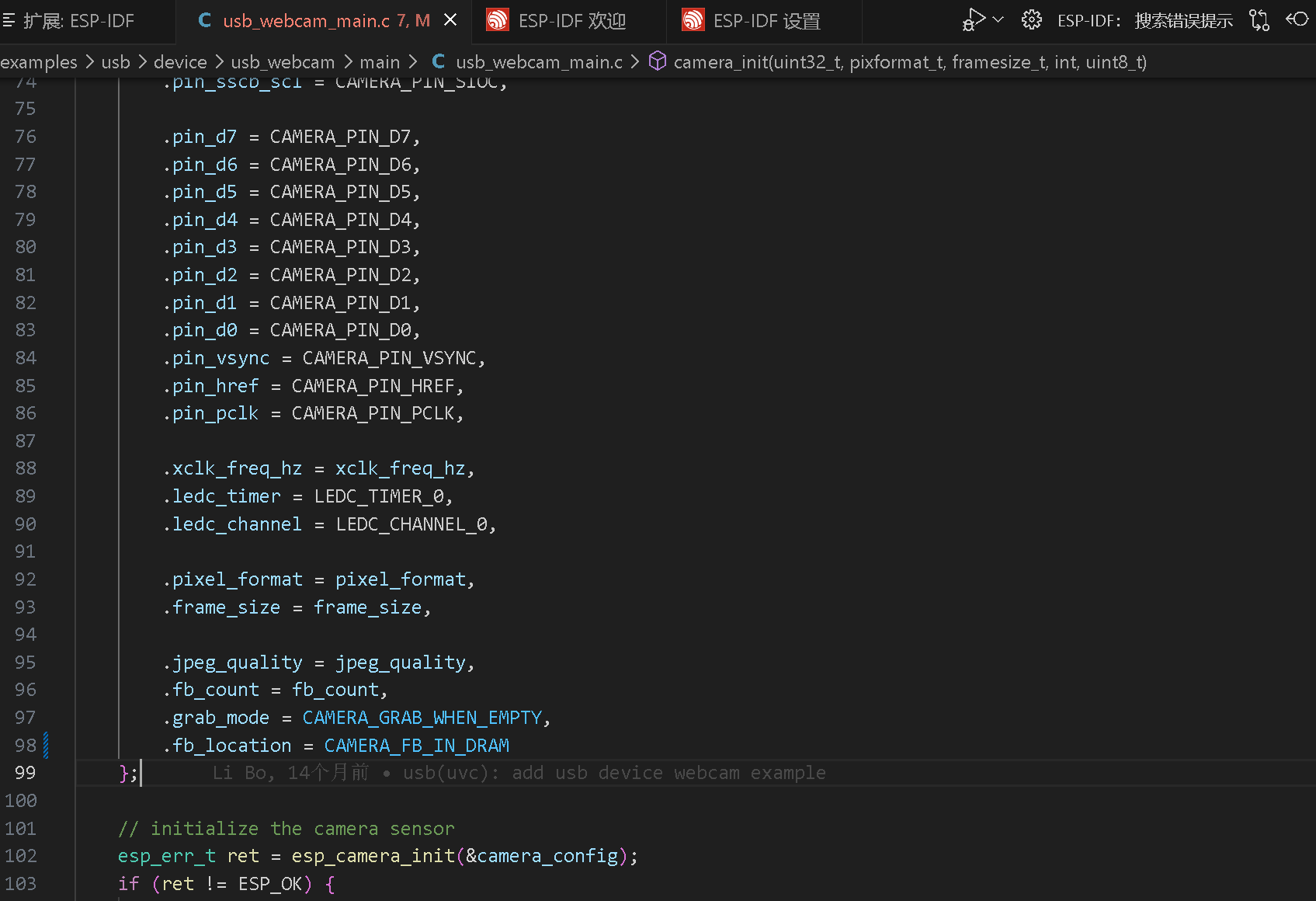The height and width of the screenshot is (901, 1316).
Task: Click the esp_camera_init function call
Action: [x=373, y=856]
